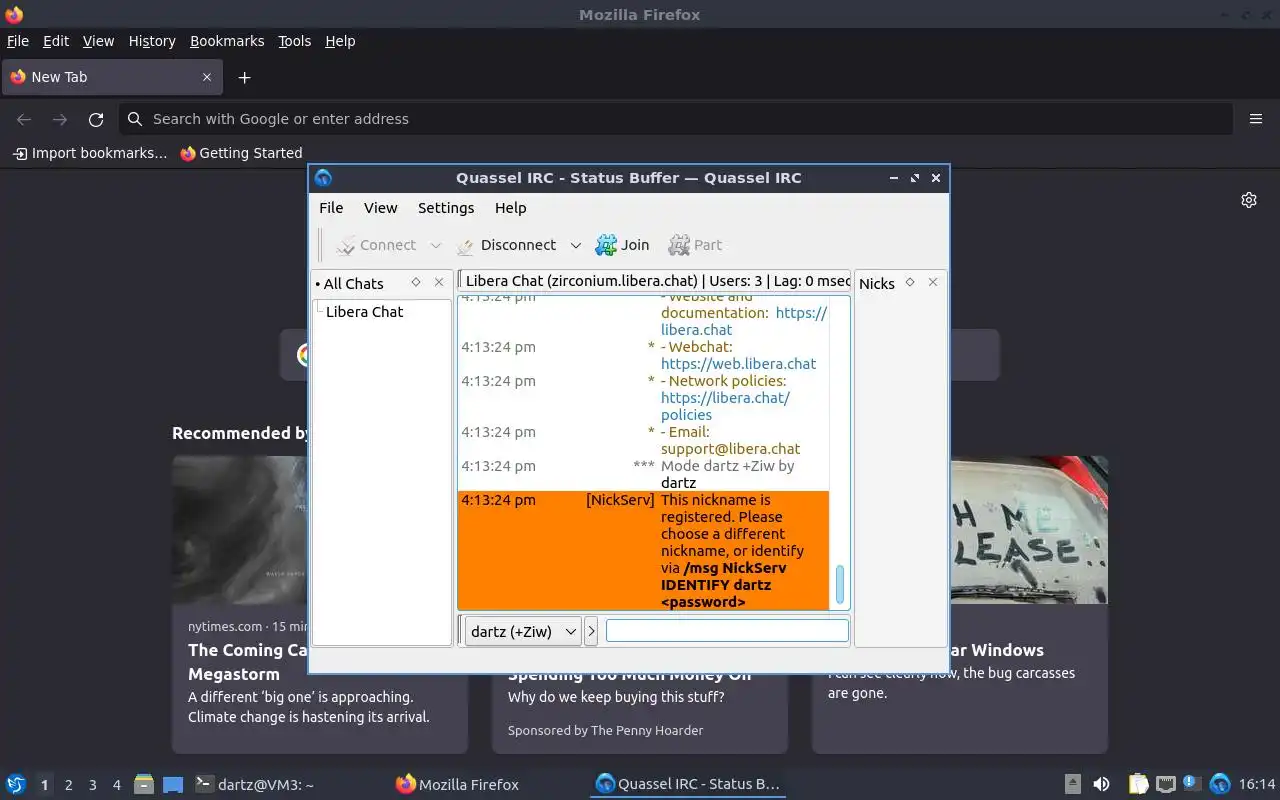Open the Quassel Help menu
The height and width of the screenshot is (800, 1280).
(510, 208)
